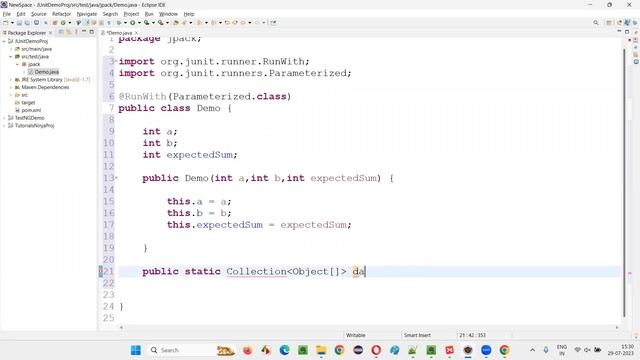This screenshot has width=640, height=360.
Task: Open Microsoft Edge from the taskbar
Action: pos(284,350)
